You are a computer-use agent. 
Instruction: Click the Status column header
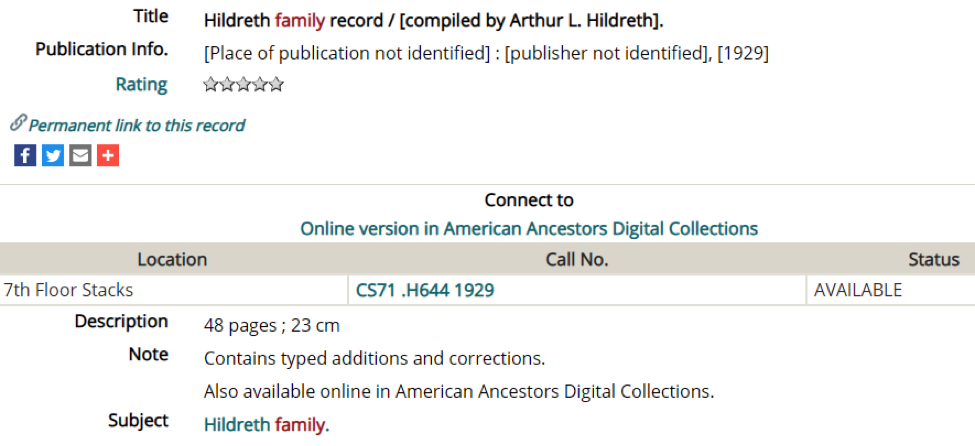(x=934, y=259)
